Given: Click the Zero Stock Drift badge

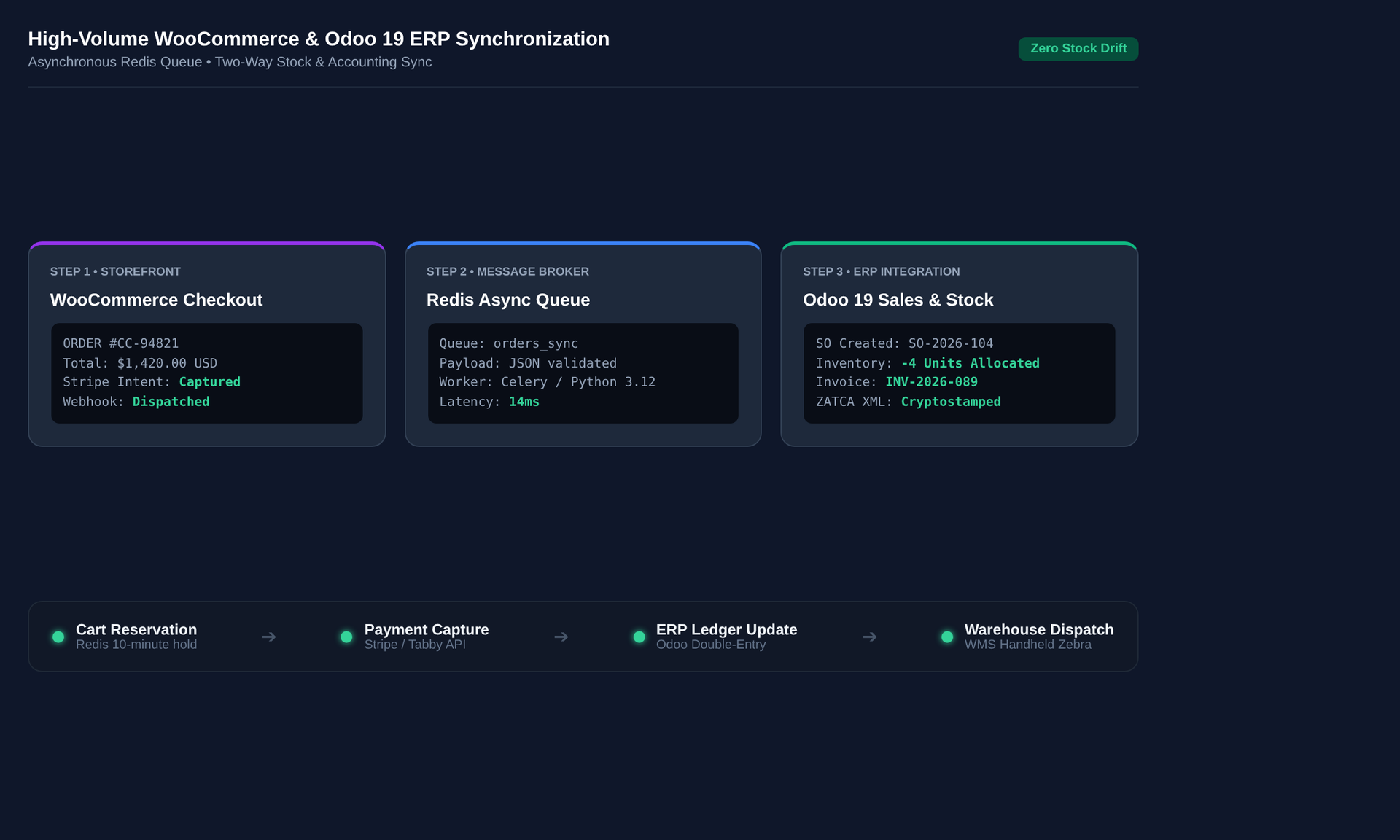Looking at the screenshot, I should 1078,49.
